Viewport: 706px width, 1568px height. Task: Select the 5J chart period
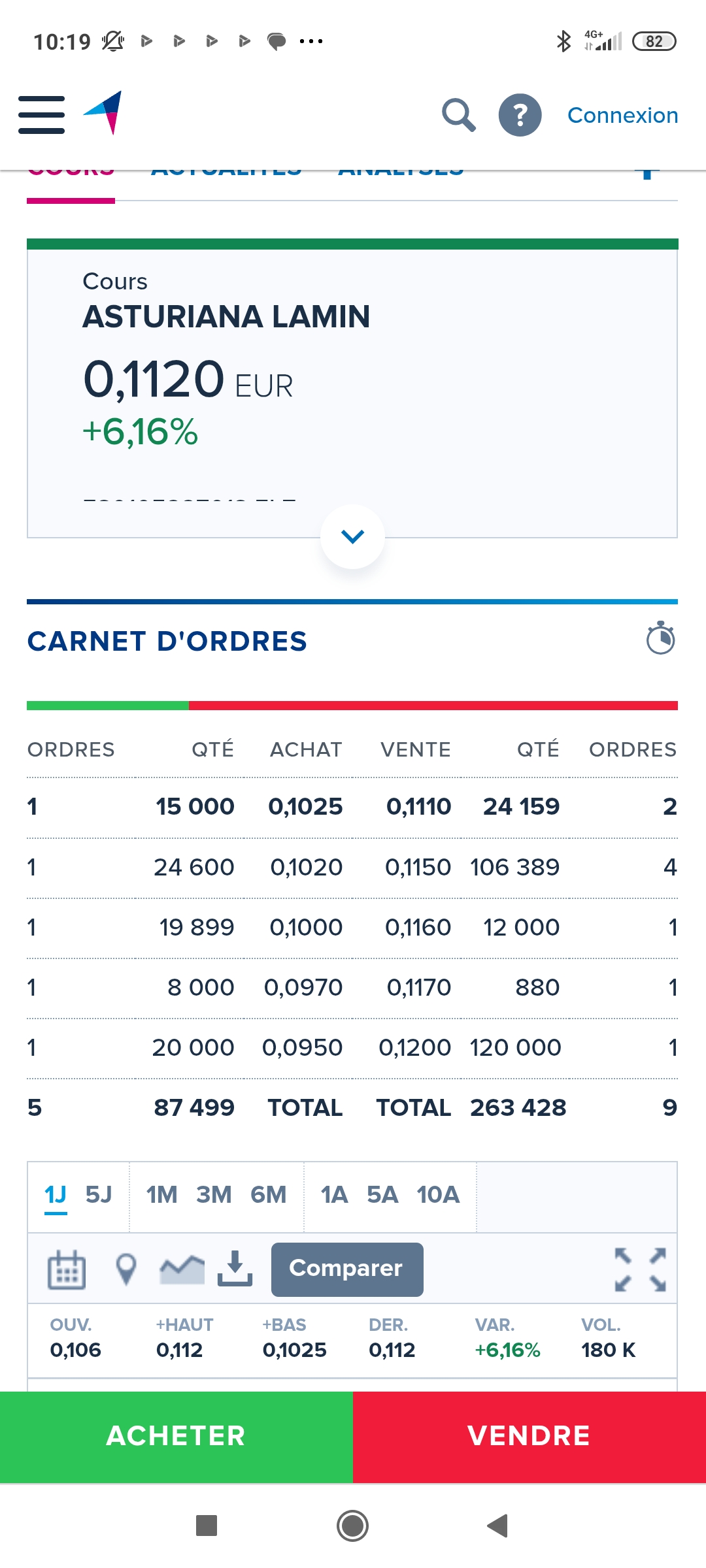point(99,1195)
